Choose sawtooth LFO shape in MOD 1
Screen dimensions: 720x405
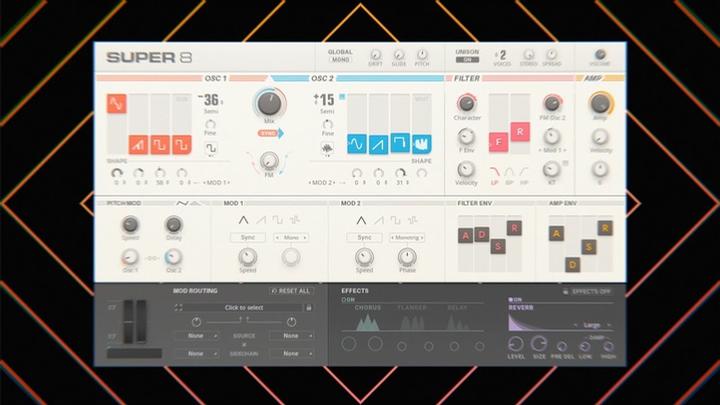point(261,220)
